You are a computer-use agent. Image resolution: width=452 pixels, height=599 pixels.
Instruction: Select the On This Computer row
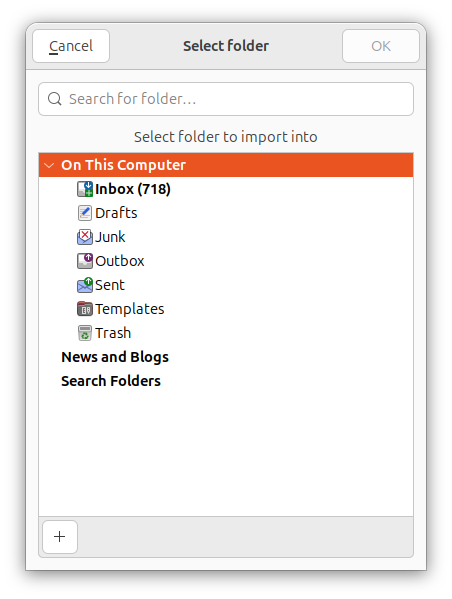point(226,165)
